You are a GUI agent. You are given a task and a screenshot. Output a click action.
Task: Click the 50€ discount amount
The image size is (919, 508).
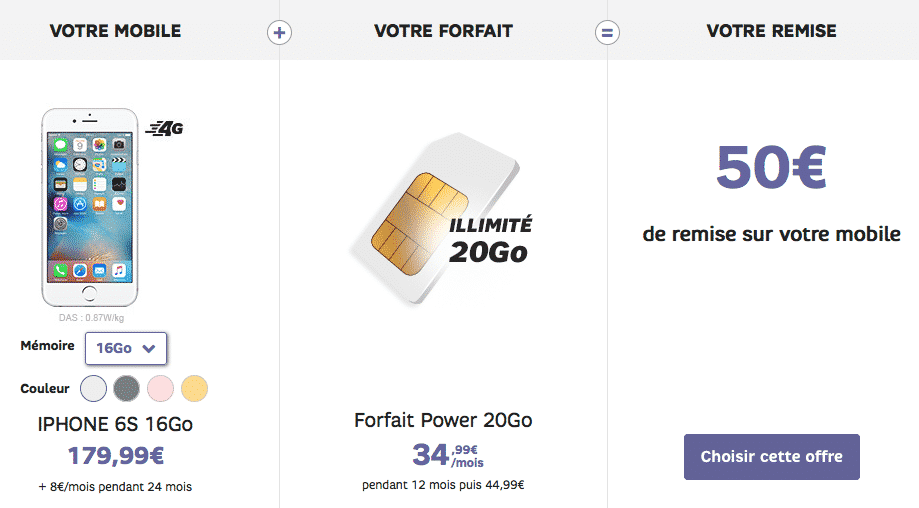tap(771, 168)
